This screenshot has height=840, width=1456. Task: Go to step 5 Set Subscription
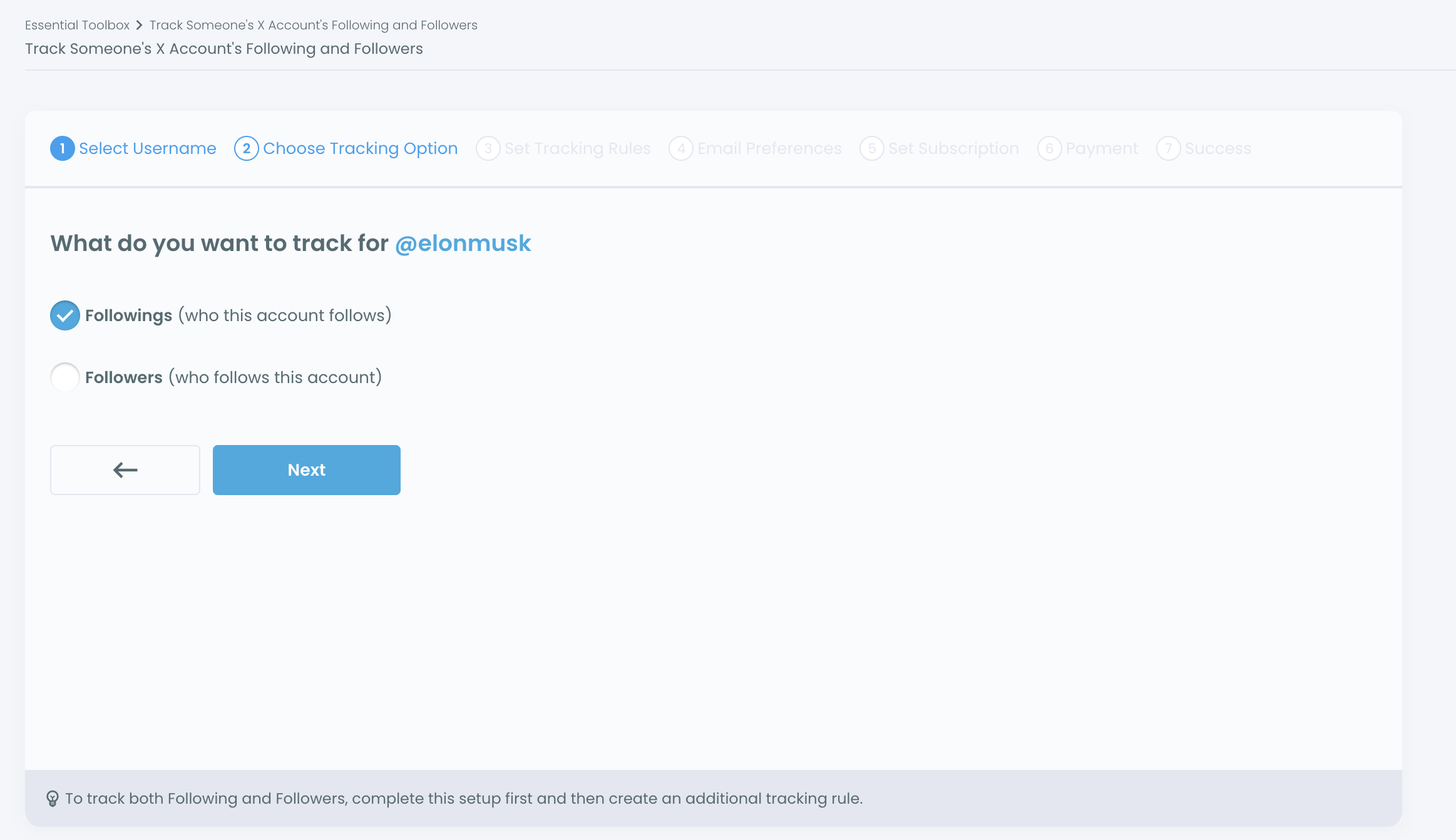(940, 148)
